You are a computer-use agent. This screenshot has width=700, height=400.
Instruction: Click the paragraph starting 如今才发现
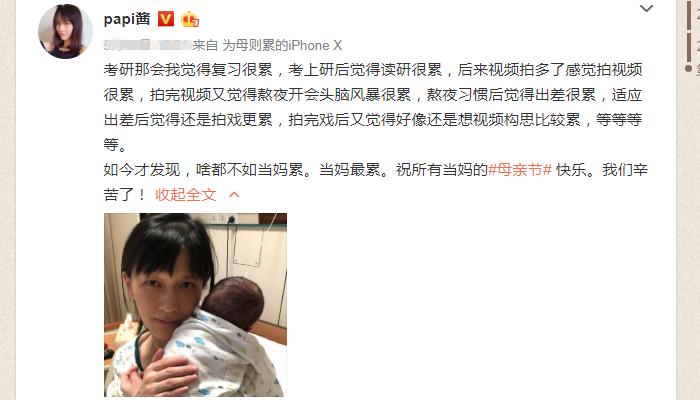[x=376, y=182]
